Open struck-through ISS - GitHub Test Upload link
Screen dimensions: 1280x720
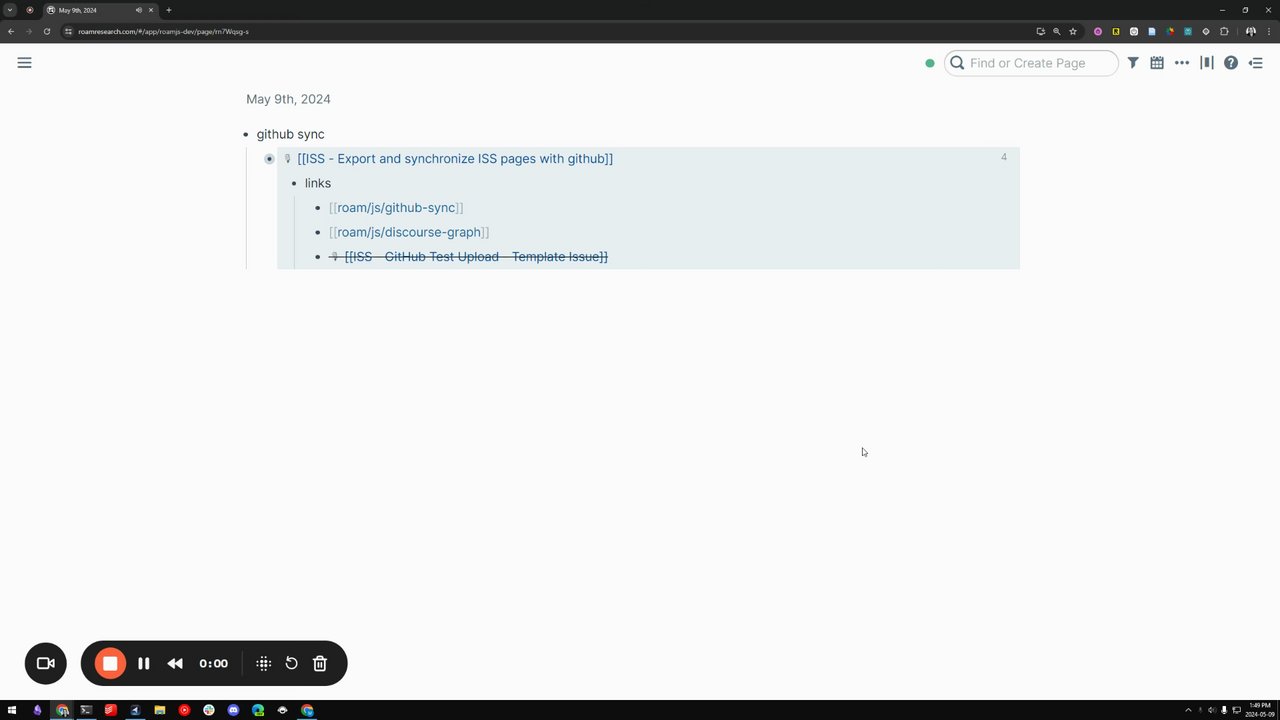click(476, 257)
